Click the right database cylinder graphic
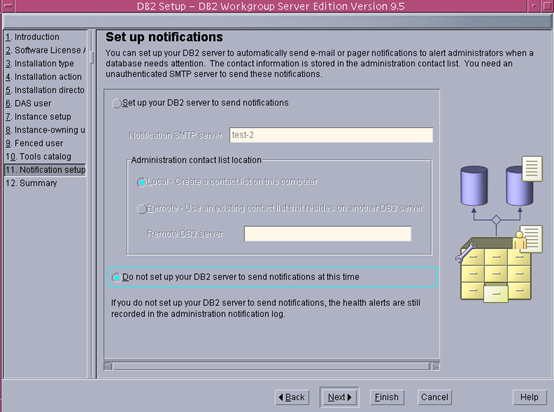 click(x=519, y=186)
